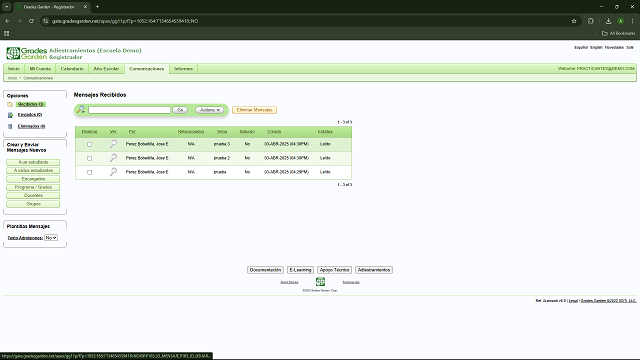Click the Grades Garden icon in footer
The height and width of the screenshot is (360, 640).
pos(320,282)
